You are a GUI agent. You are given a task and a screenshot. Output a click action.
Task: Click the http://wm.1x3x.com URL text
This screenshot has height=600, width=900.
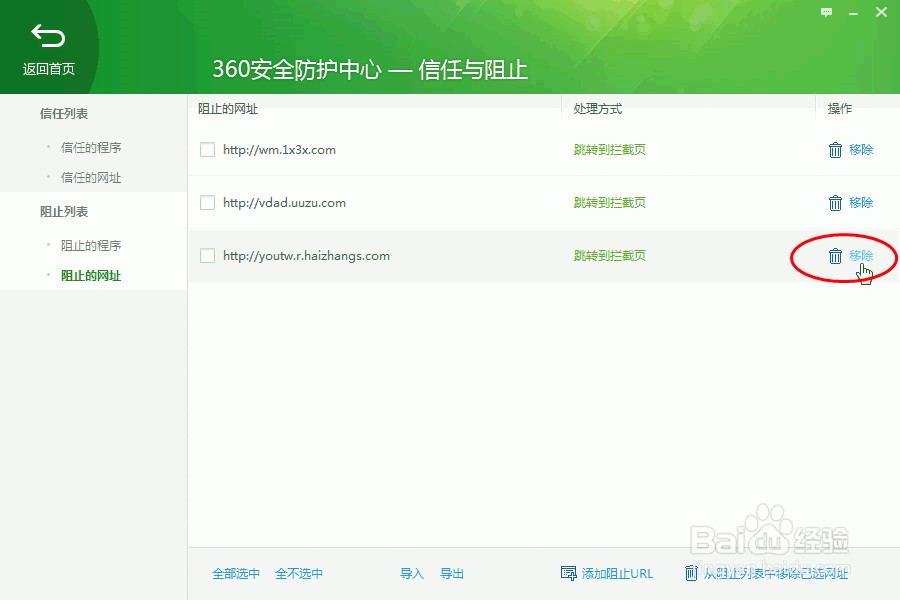[280, 150]
